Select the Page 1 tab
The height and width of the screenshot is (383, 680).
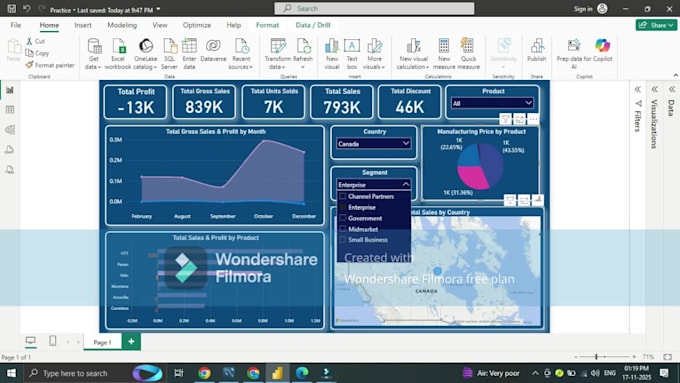click(x=102, y=342)
